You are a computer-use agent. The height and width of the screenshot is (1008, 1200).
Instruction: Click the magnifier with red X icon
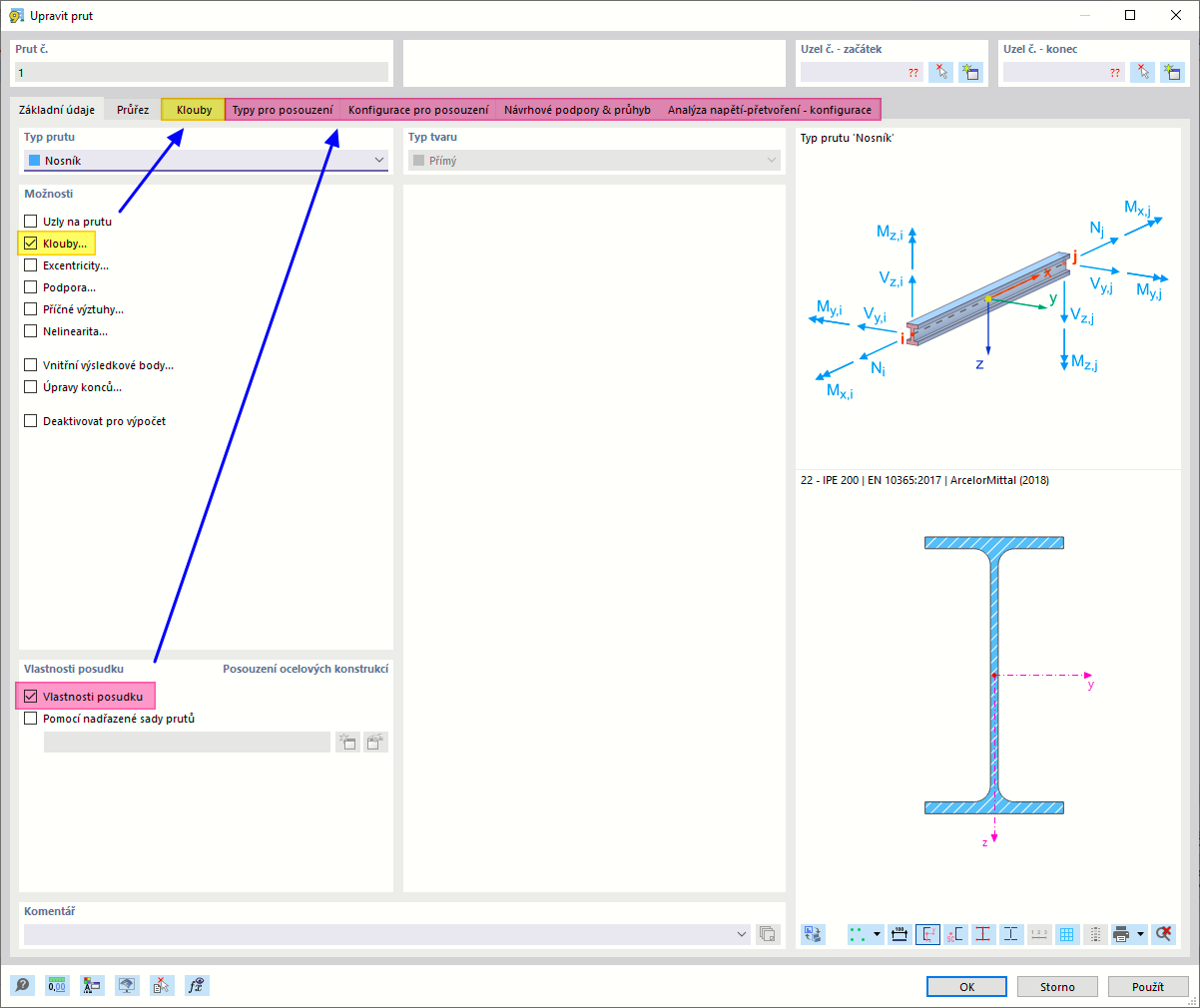coord(1163,934)
